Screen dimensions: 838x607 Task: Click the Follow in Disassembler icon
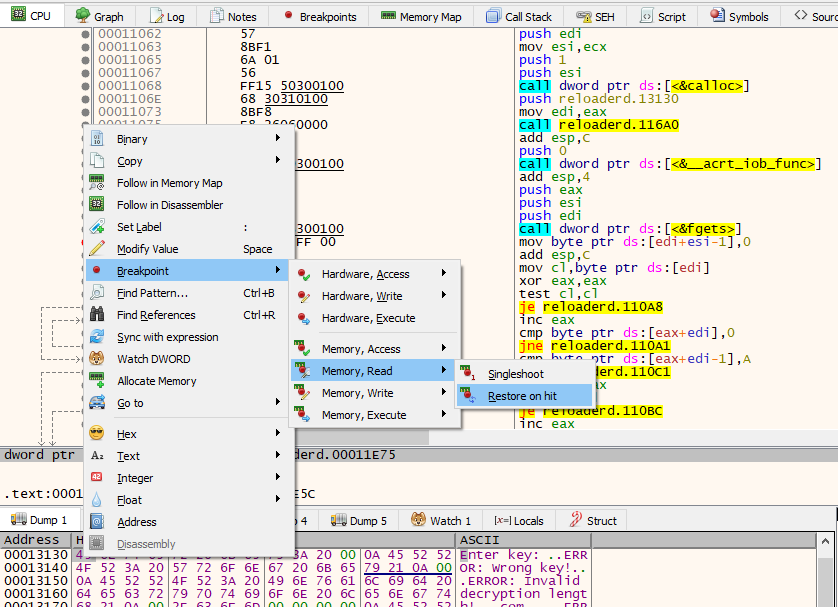click(97, 205)
